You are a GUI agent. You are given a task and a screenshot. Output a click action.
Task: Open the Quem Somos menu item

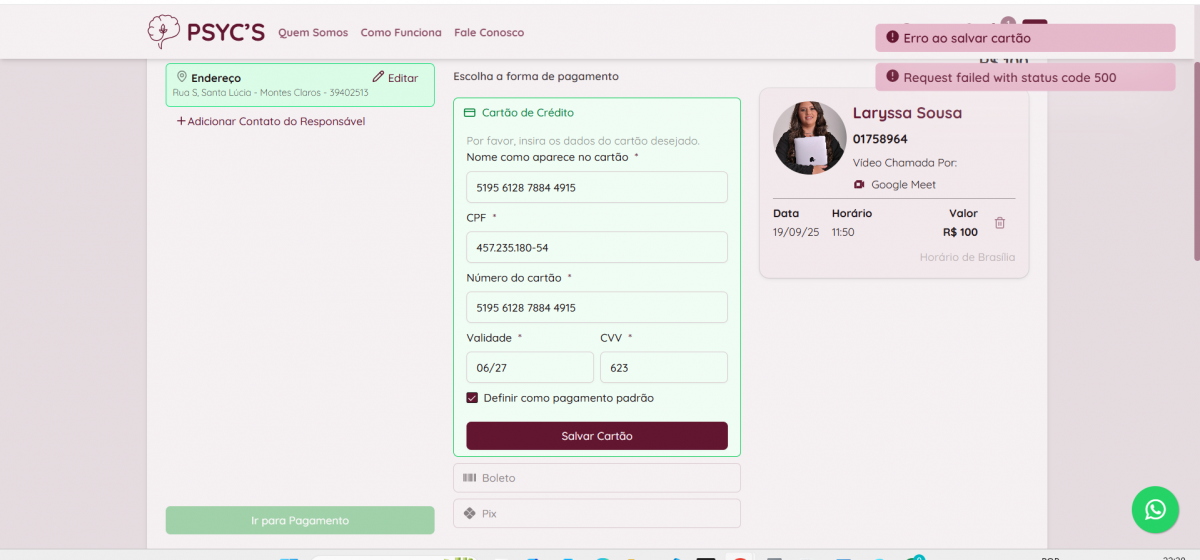click(313, 33)
